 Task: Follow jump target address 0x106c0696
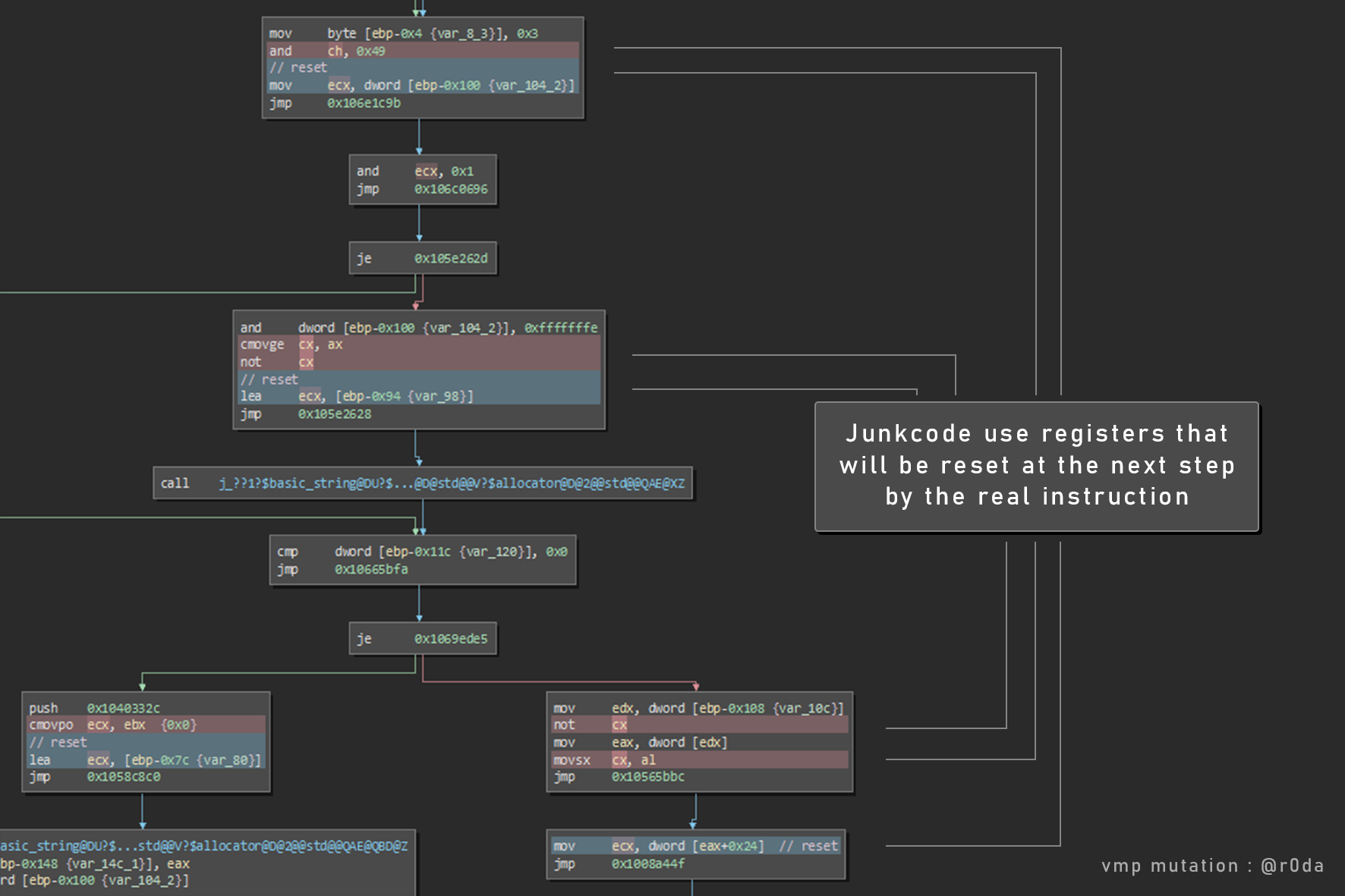[x=451, y=189]
